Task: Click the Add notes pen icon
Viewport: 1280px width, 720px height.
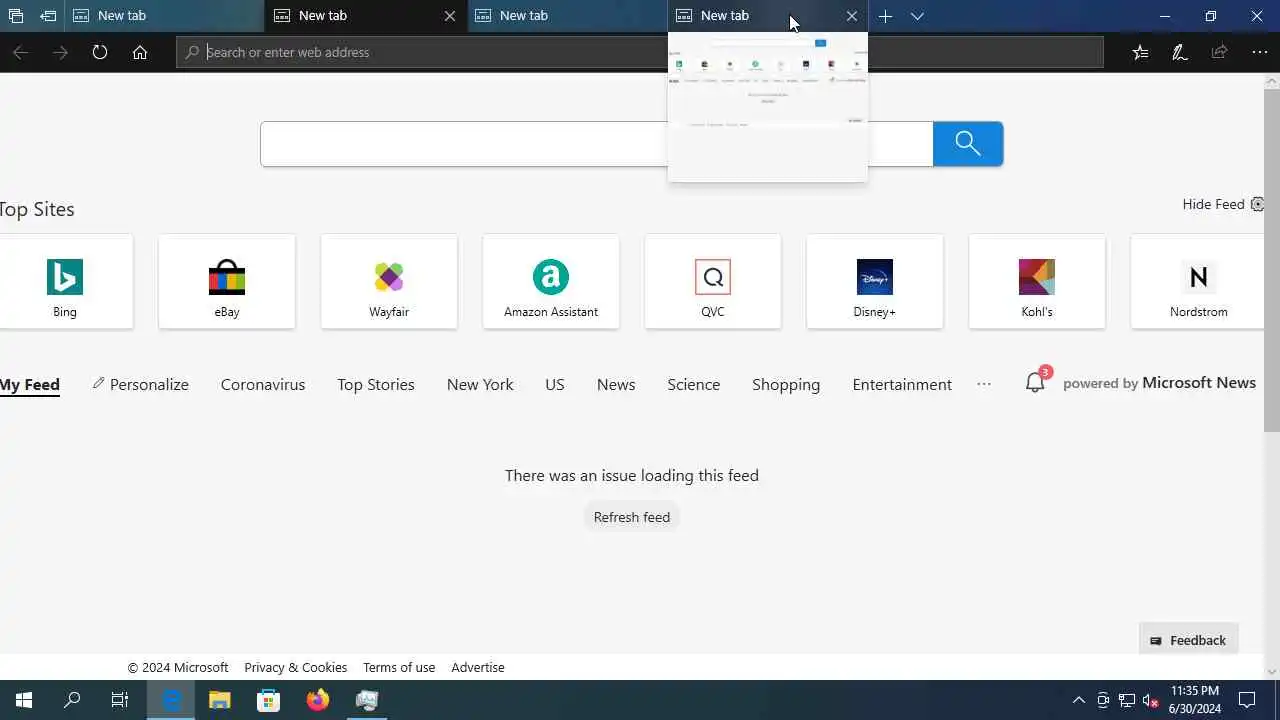Action: click(1180, 52)
